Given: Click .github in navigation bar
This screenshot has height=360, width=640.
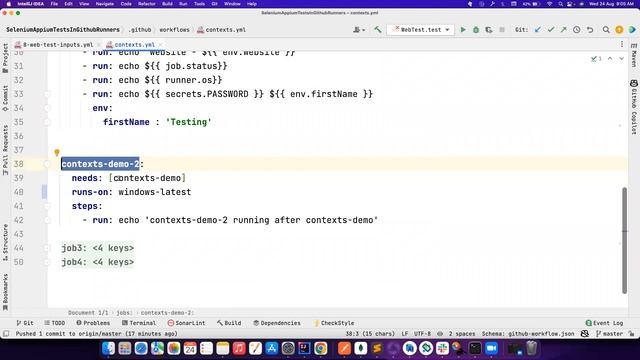Looking at the screenshot, I should coord(140,30).
